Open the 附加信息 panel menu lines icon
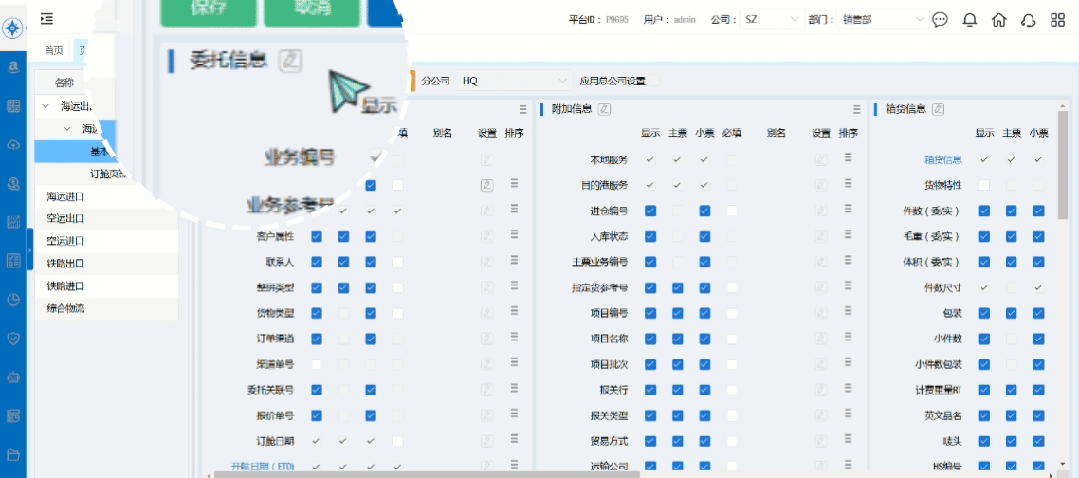The width and height of the screenshot is (1079, 478). point(857,109)
